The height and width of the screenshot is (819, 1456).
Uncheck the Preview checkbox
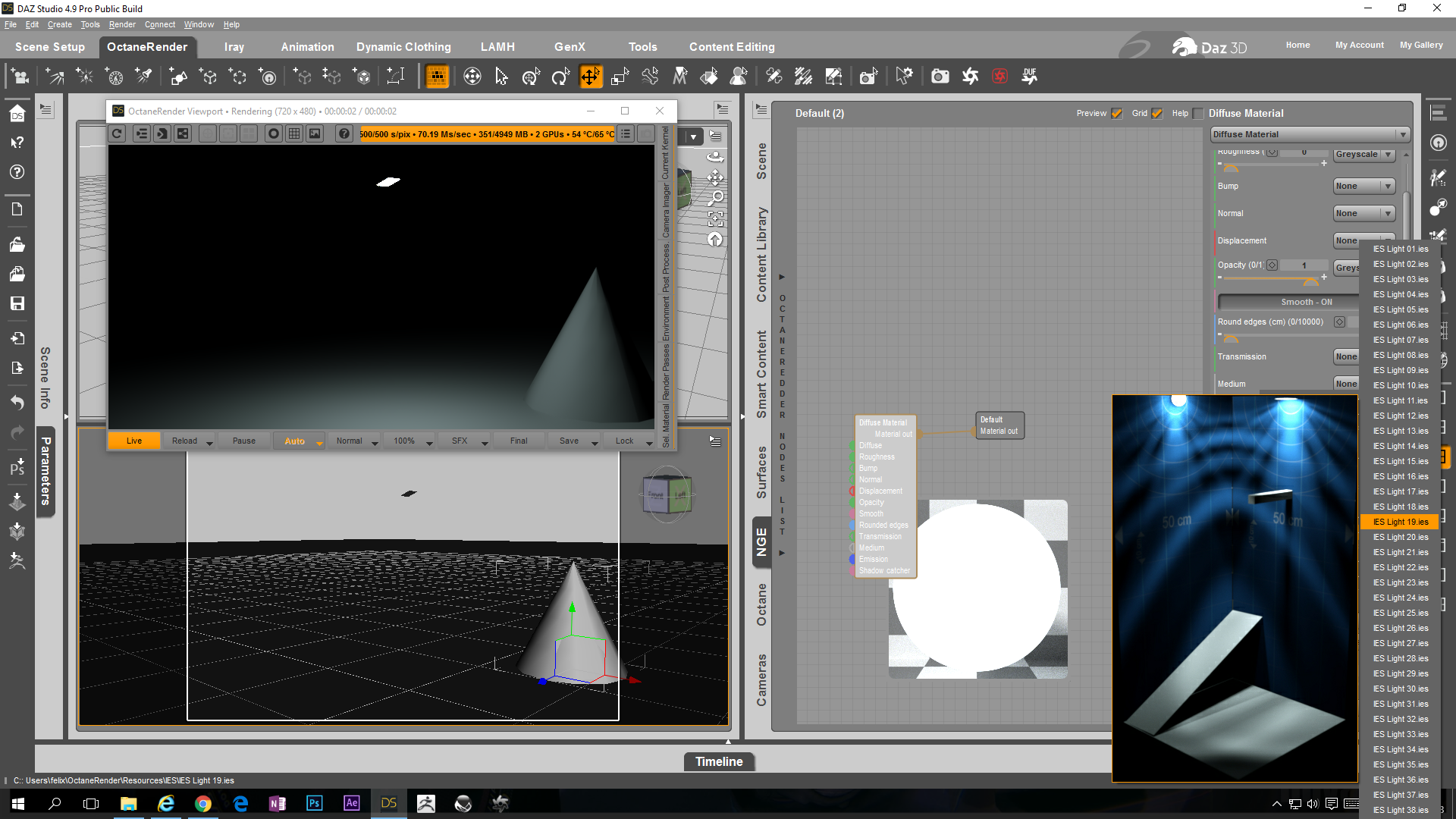tap(1116, 114)
